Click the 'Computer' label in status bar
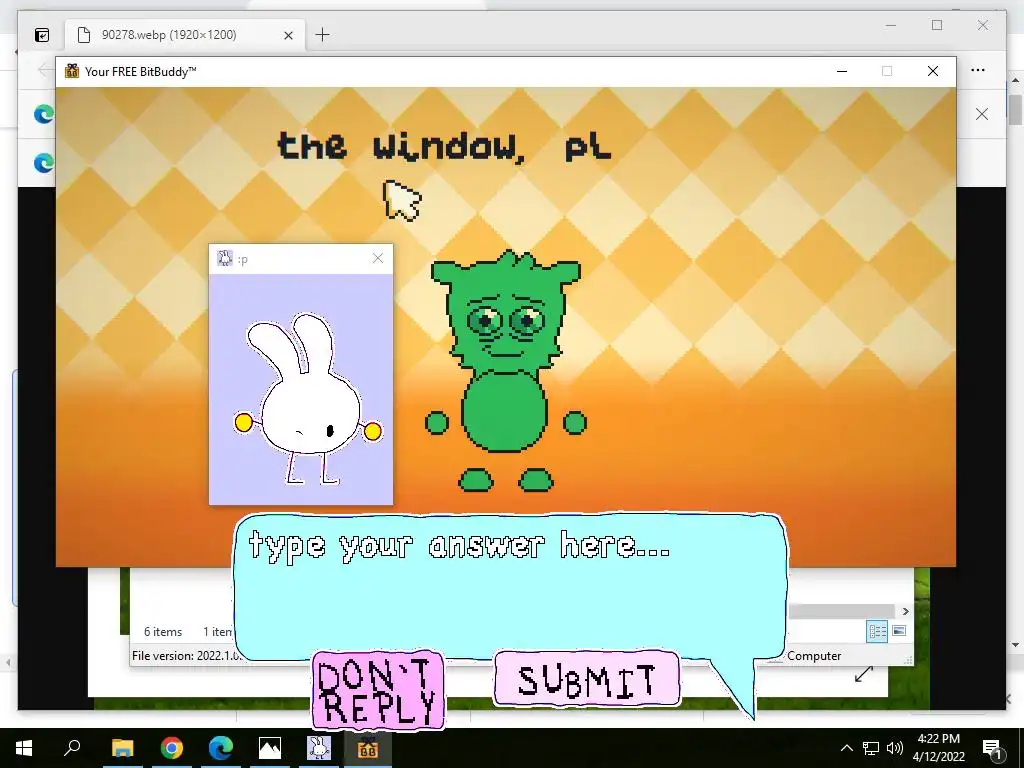 click(x=814, y=656)
